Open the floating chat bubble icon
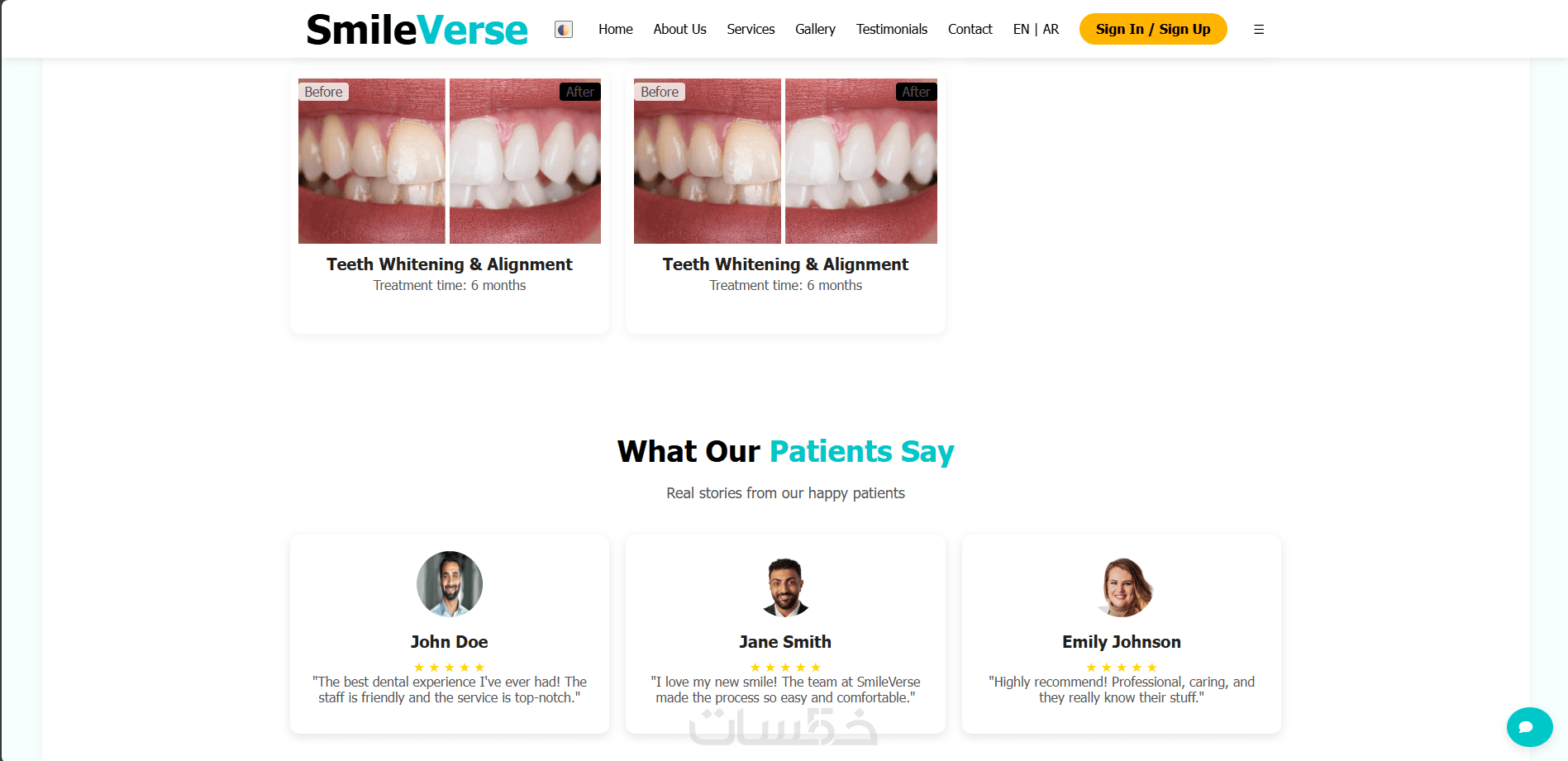This screenshot has width=1568, height=761. 1529,727
